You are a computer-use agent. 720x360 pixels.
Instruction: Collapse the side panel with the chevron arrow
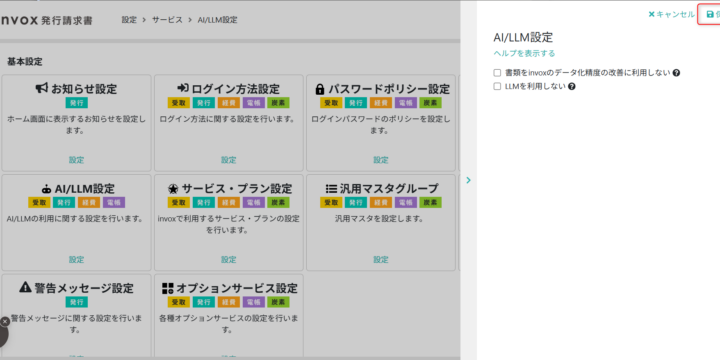468,180
